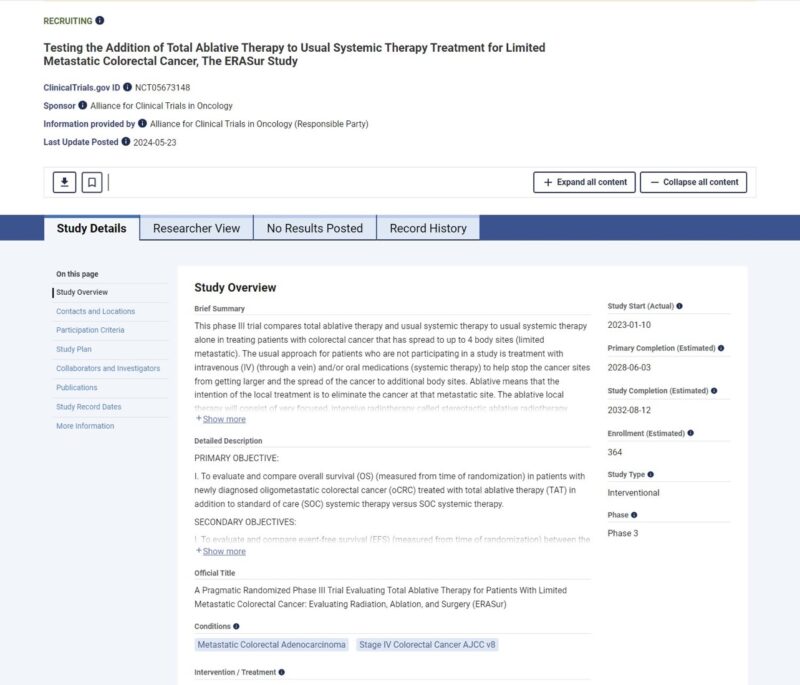Open the Study Details tab
Viewport: 800px width, 685px height.
[91, 228]
